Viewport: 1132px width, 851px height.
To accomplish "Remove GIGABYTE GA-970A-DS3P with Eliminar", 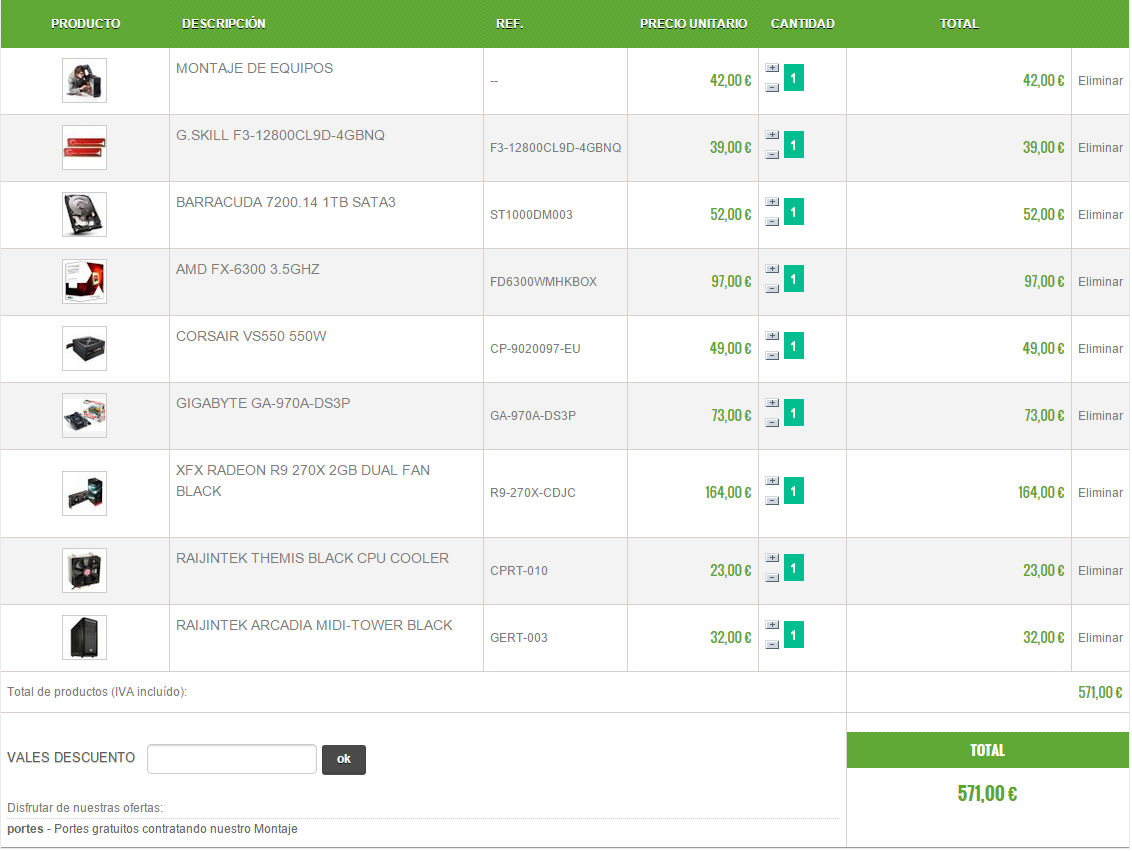I will point(1100,416).
